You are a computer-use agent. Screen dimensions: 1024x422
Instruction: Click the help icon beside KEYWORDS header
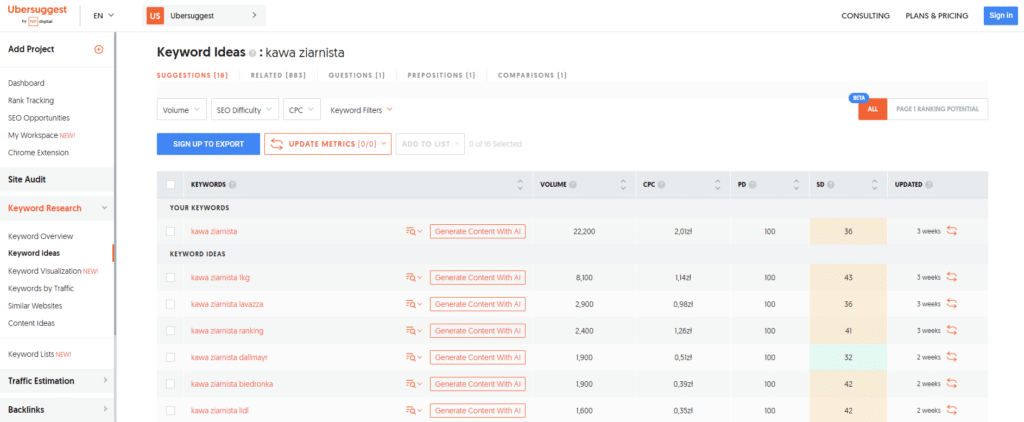pos(232,185)
